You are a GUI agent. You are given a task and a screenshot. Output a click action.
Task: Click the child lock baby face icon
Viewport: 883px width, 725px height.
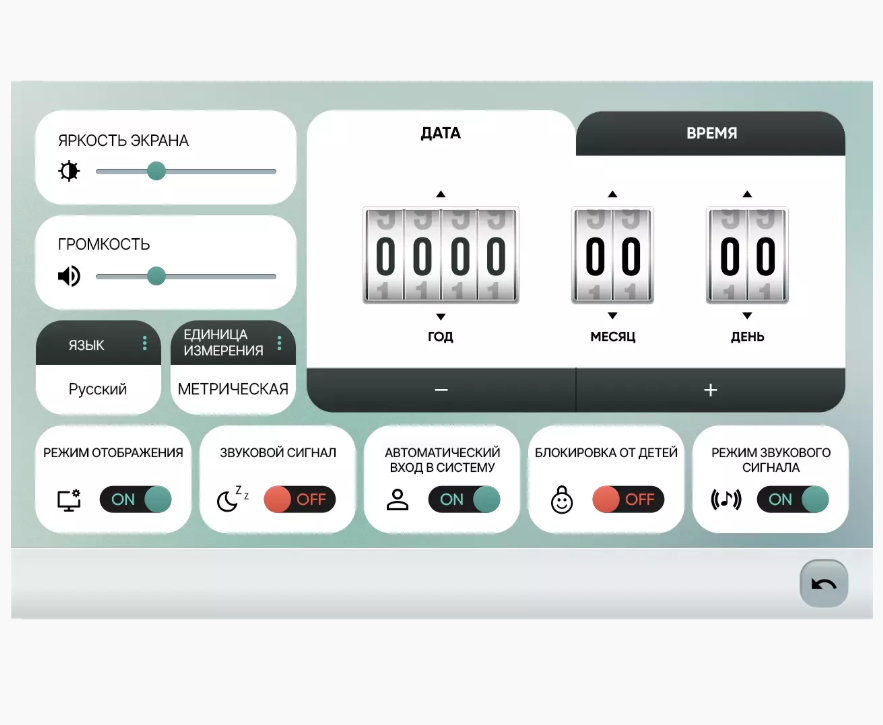click(x=562, y=500)
